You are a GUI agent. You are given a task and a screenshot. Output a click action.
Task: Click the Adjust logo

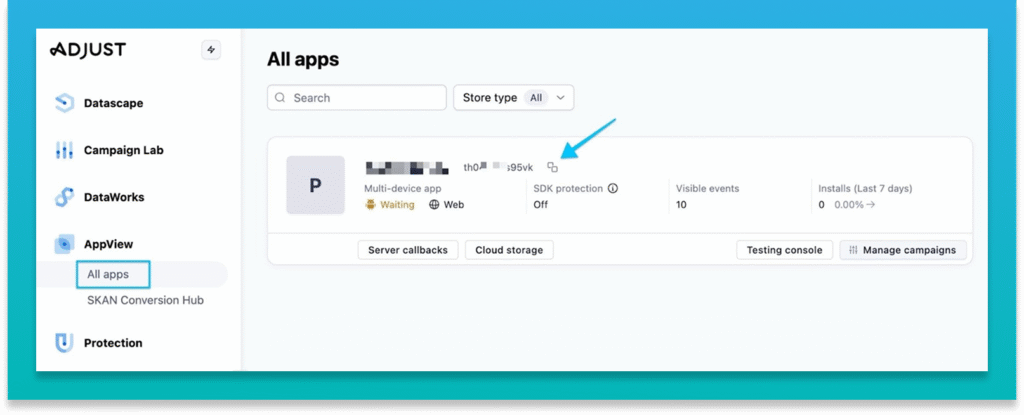click(88, 50)
